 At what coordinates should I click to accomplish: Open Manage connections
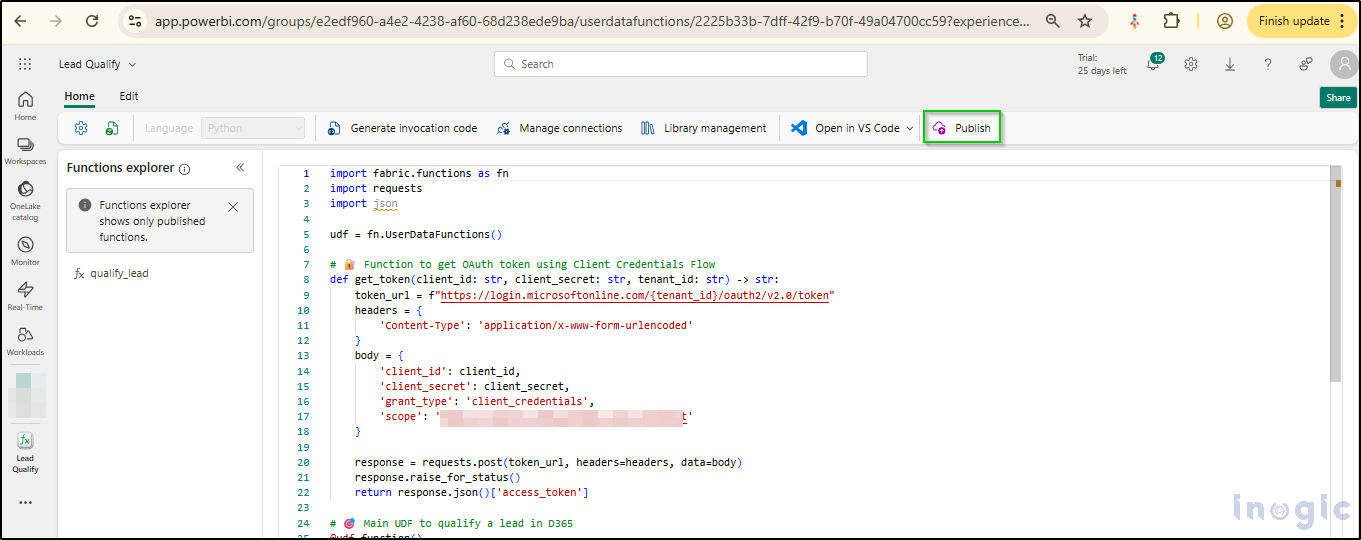tap(559, 128)
